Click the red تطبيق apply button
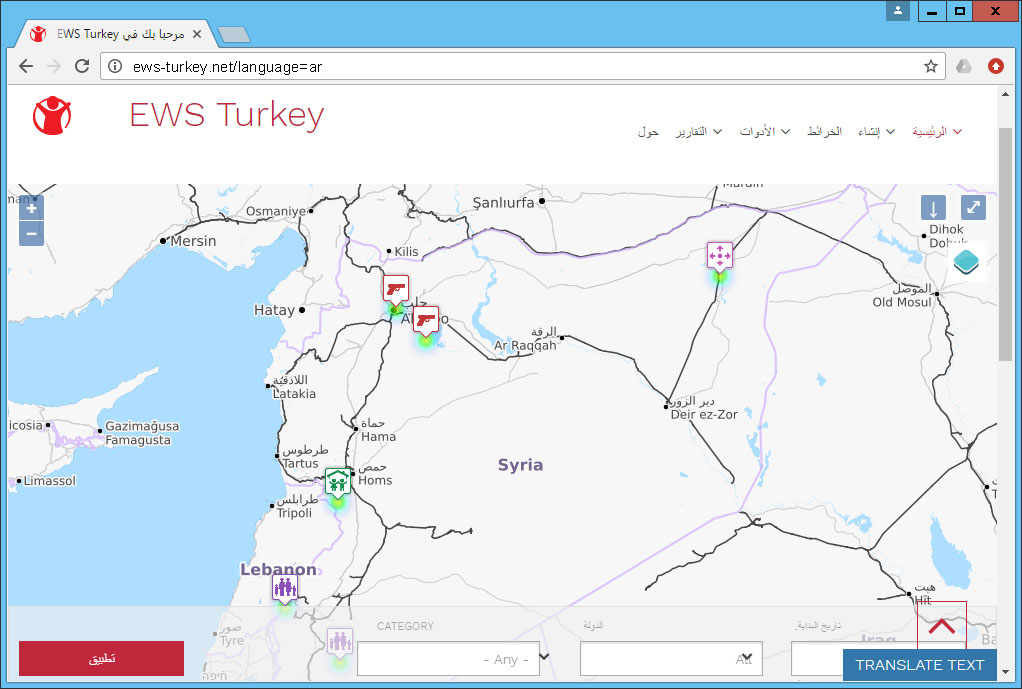Image resolution: width=1022 pixels, height=689 pixels. [101, 659]
